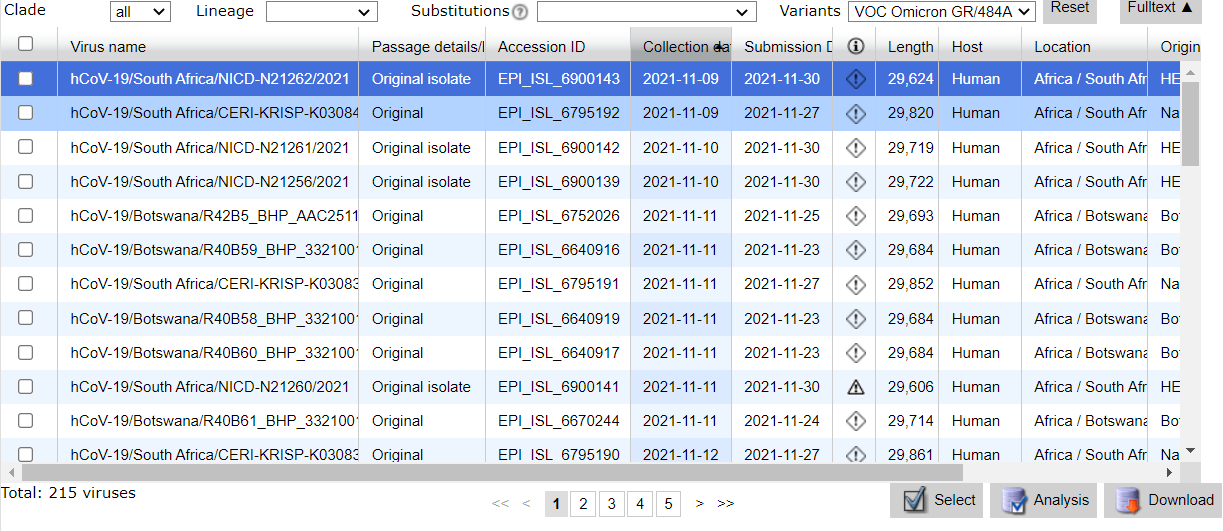Open the Substitutions combo box
Screen dimensions: 1223x531
pos(646,12)
